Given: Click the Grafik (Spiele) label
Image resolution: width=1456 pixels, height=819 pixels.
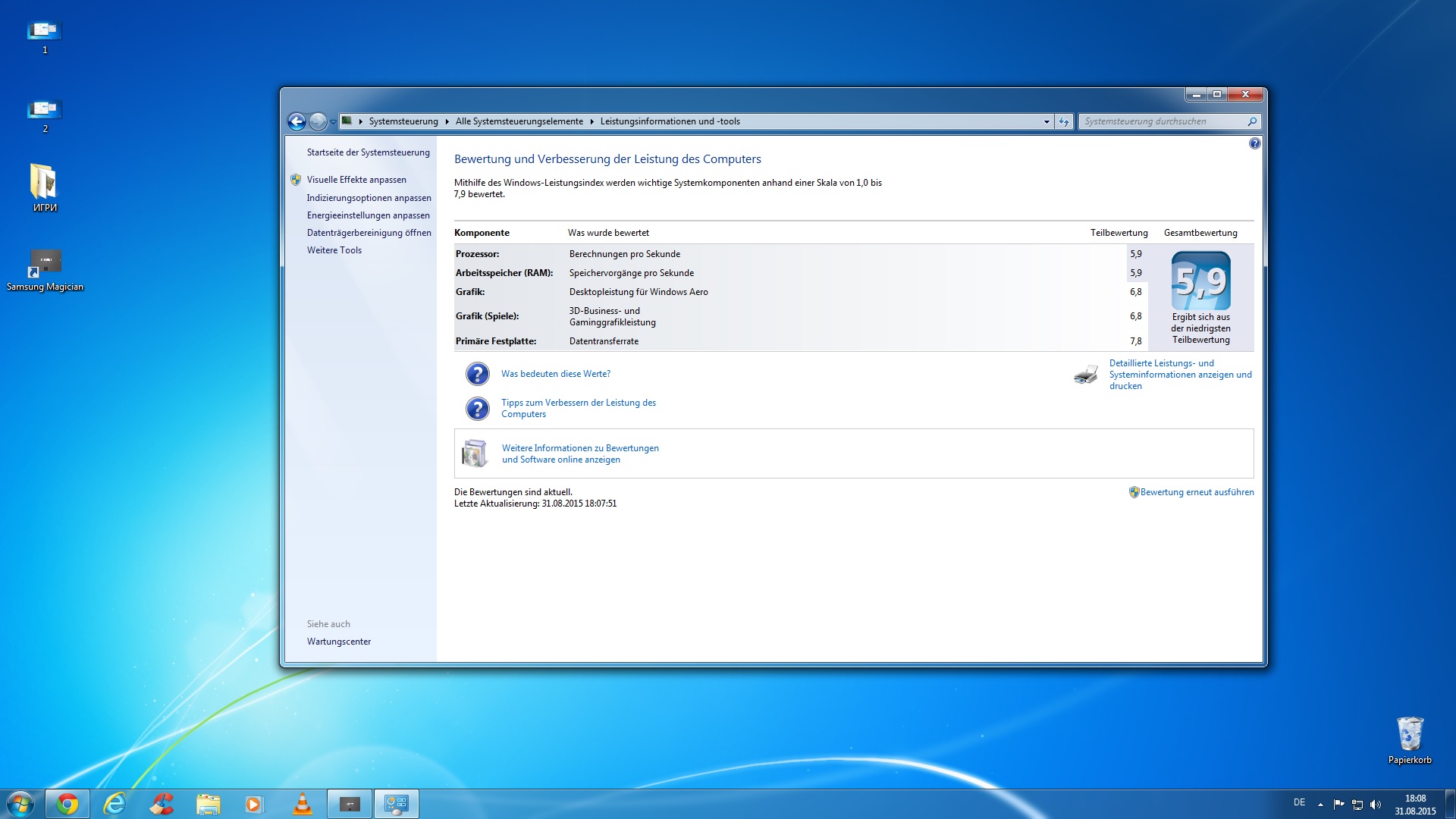Looking at the screenshot, I should [x=487, y=316].
